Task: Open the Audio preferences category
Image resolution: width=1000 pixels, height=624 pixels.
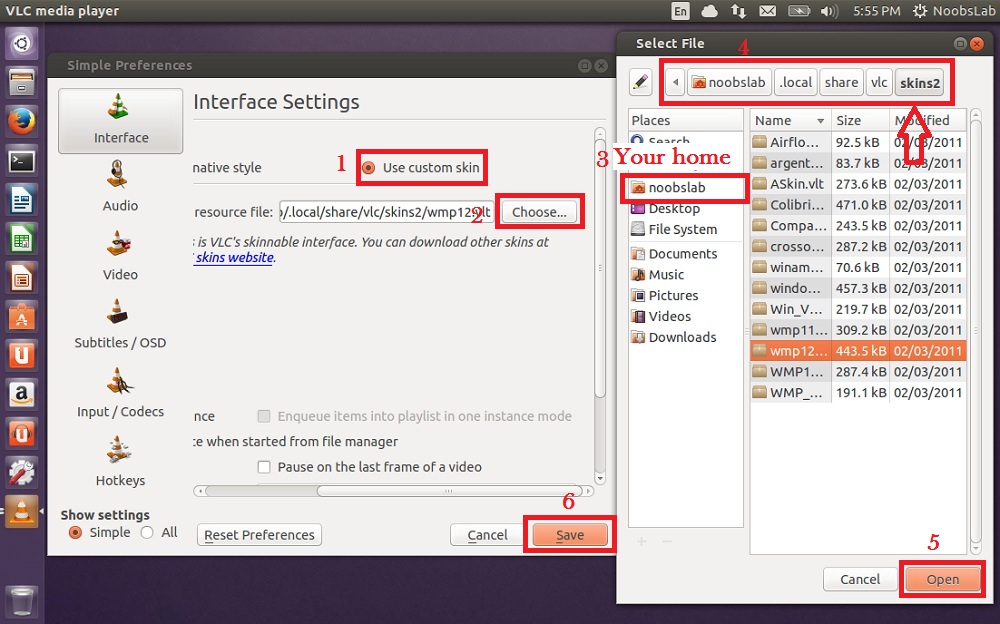Action: [121, 186]
